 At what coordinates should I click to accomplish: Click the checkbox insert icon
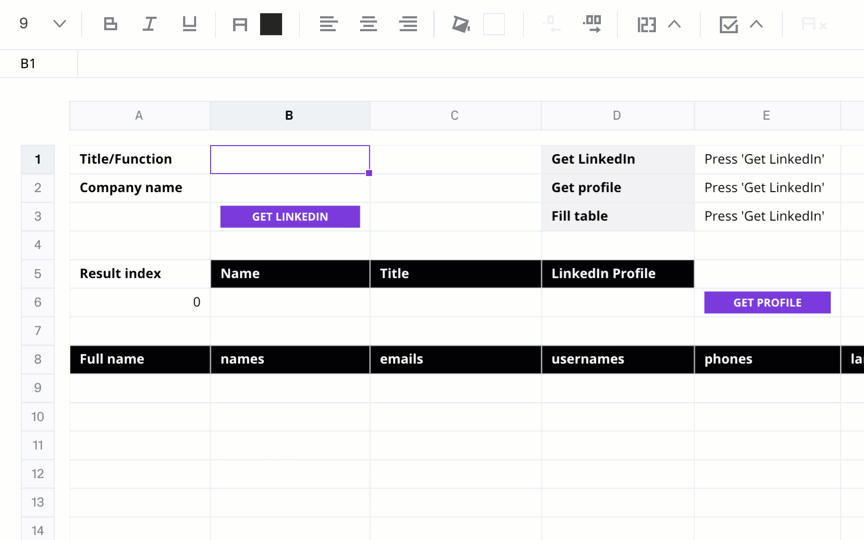click(x=728, y=24)
